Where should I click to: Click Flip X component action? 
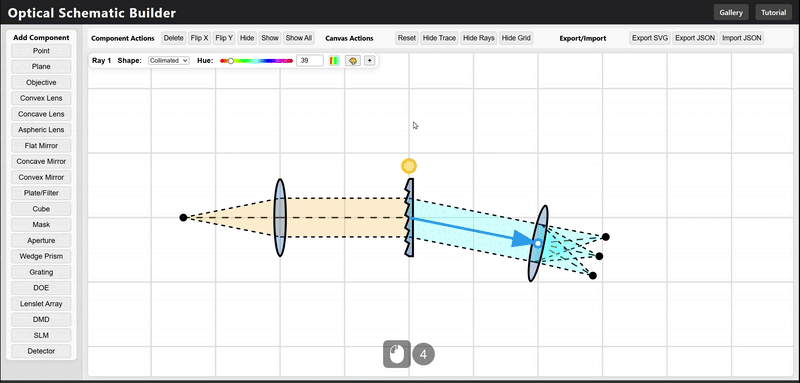coord(199,38)
